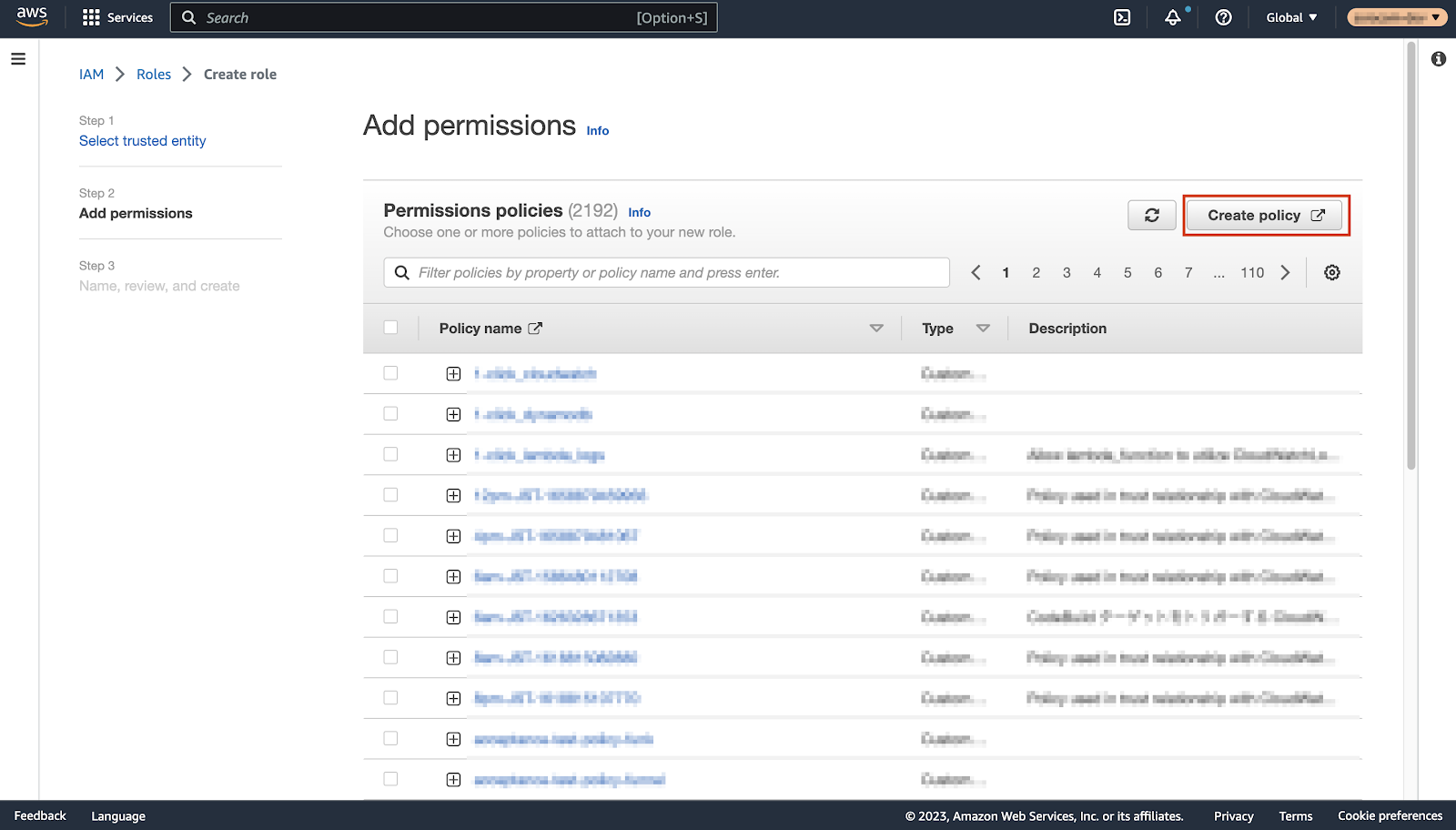Go to next page of policies
The image size is (1456, 830).
(x=1285, y=273)
